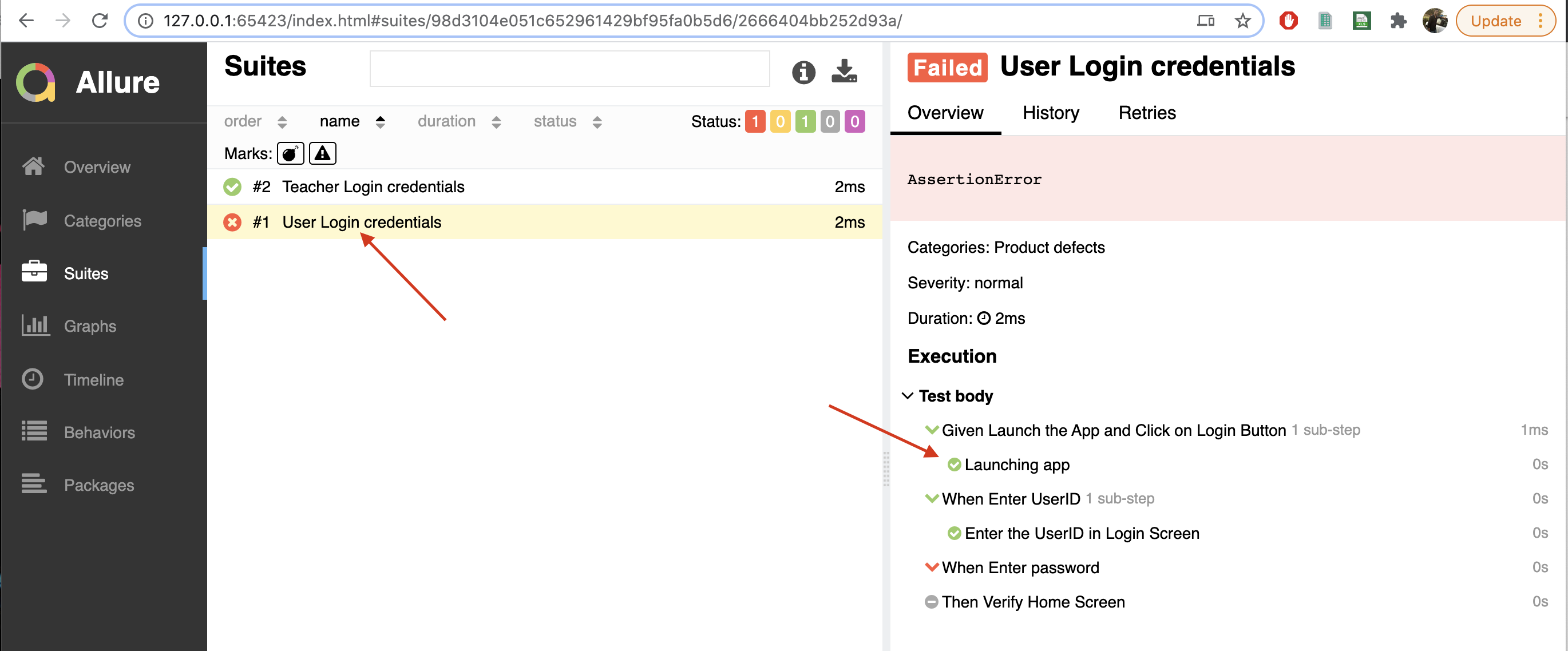This screenshot has width=1568, height=651.
Task: Open the Overview section in sidebar
Action: click(x=97, y=166)
